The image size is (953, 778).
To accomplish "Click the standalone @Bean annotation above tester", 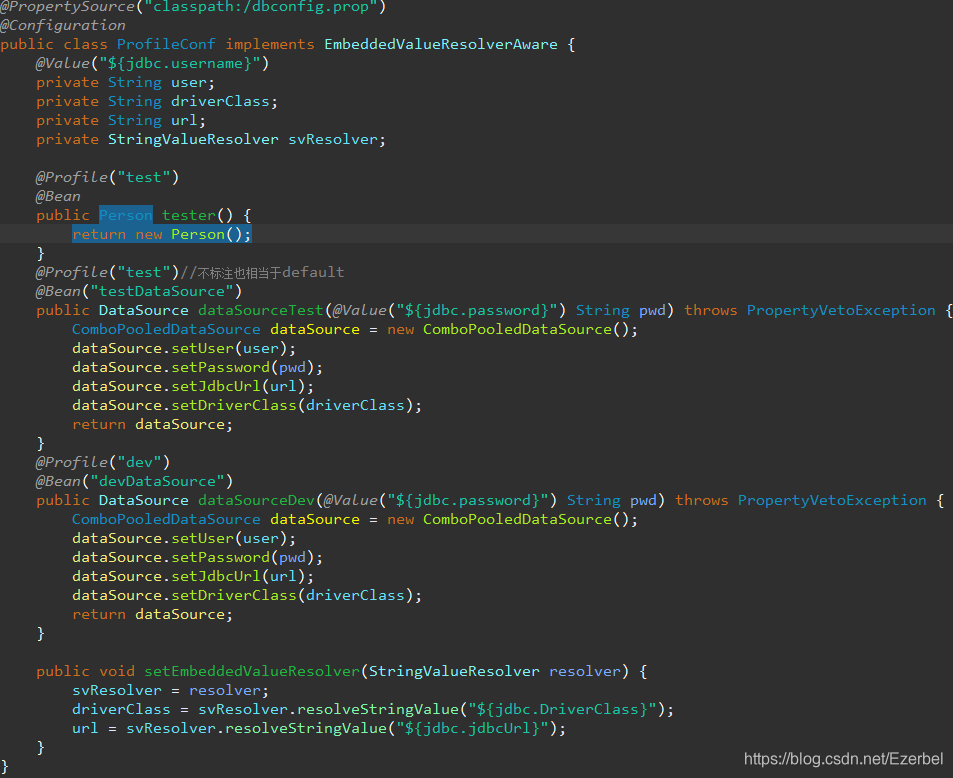I will click(58, 196).
